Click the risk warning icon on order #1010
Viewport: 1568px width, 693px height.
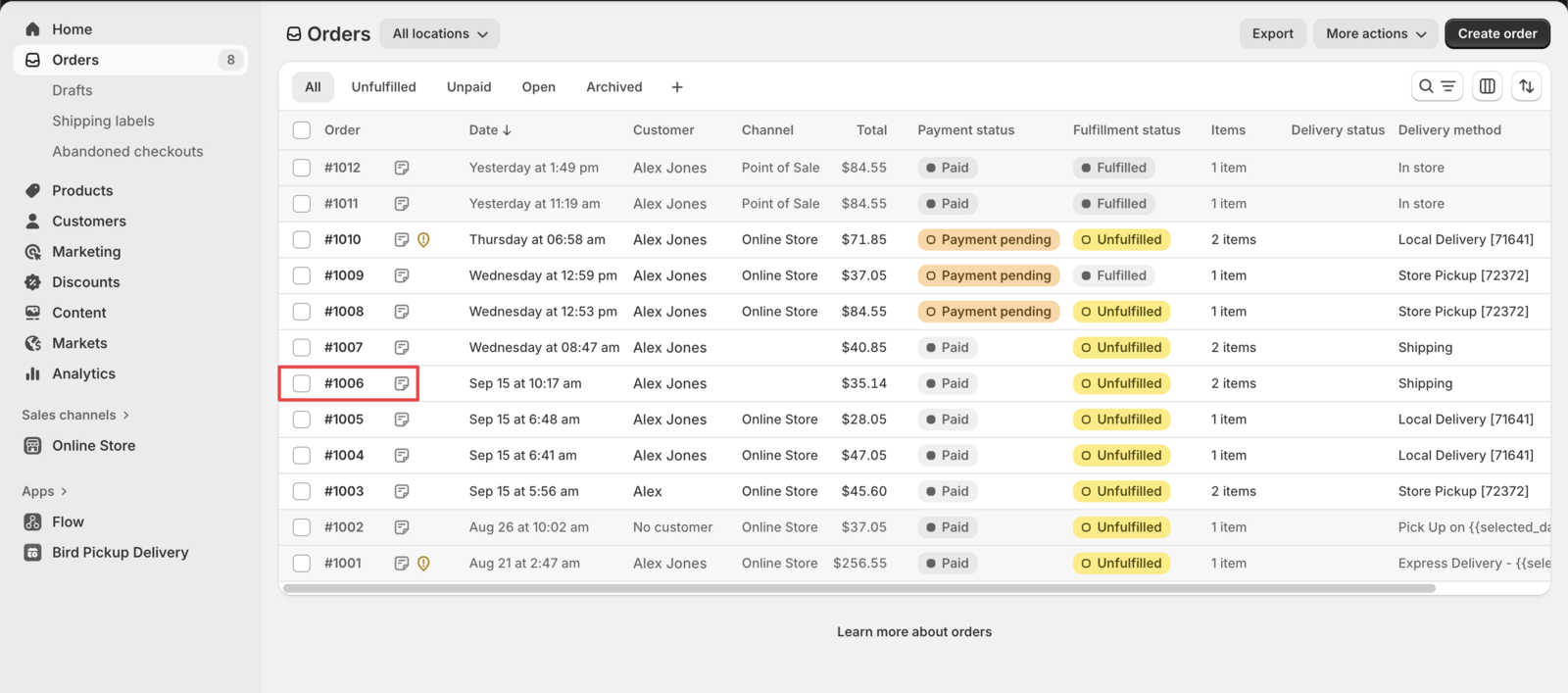click(x=423, y=239)
